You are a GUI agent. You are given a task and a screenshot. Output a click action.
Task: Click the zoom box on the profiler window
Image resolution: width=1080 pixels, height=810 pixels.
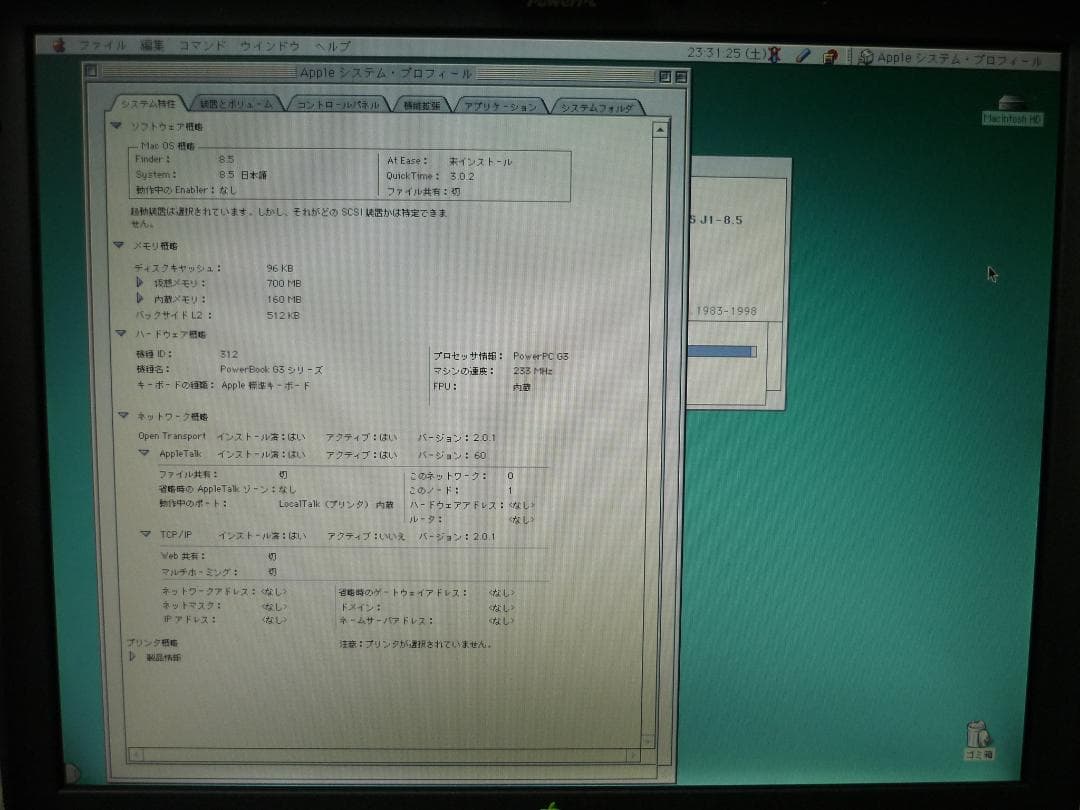pyautogui.click(x=665, y=75)
